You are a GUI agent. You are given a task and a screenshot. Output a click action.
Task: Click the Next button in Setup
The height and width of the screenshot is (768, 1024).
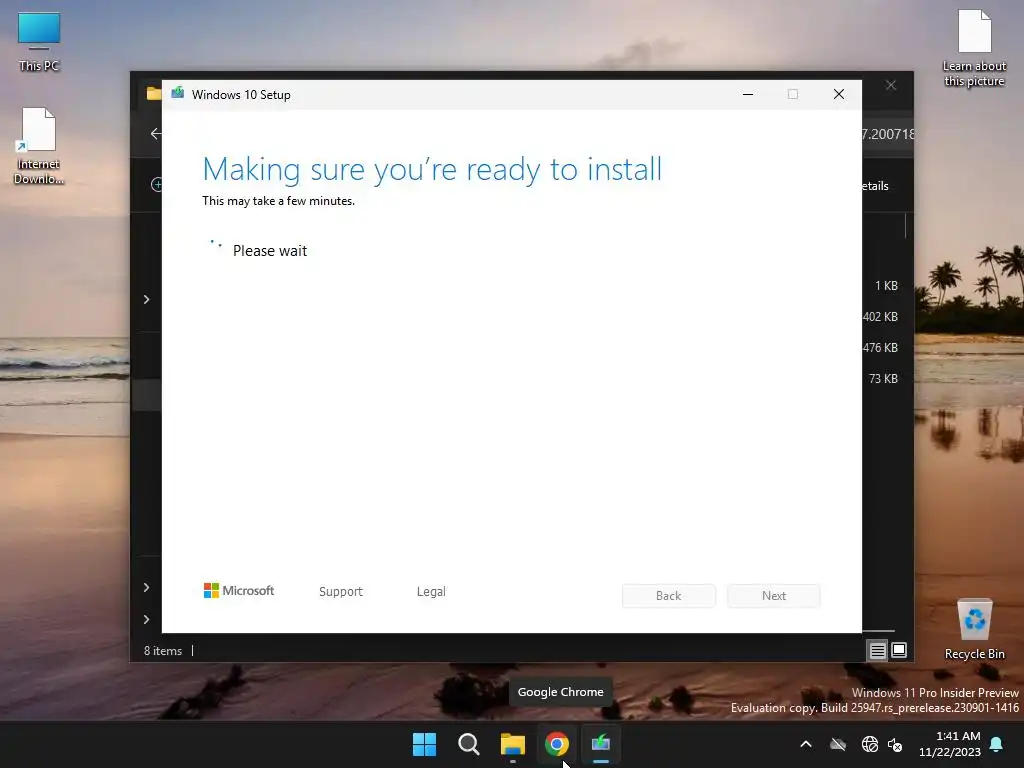pyautogui.click(x=774, y=596)
